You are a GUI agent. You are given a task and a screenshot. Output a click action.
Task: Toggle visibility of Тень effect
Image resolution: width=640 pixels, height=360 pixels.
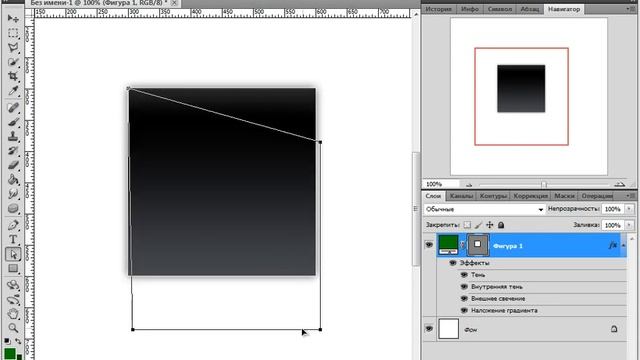[x=464, y=275]
